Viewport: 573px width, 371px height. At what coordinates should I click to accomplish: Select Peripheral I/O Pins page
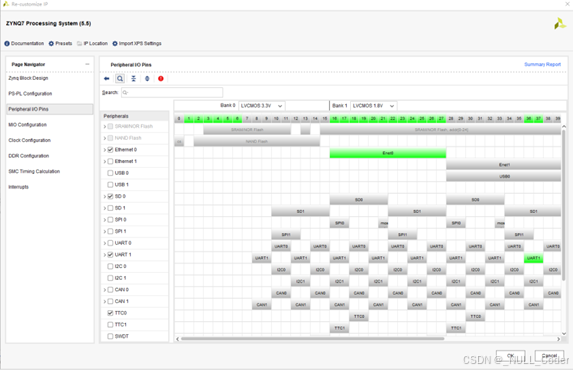50,109
